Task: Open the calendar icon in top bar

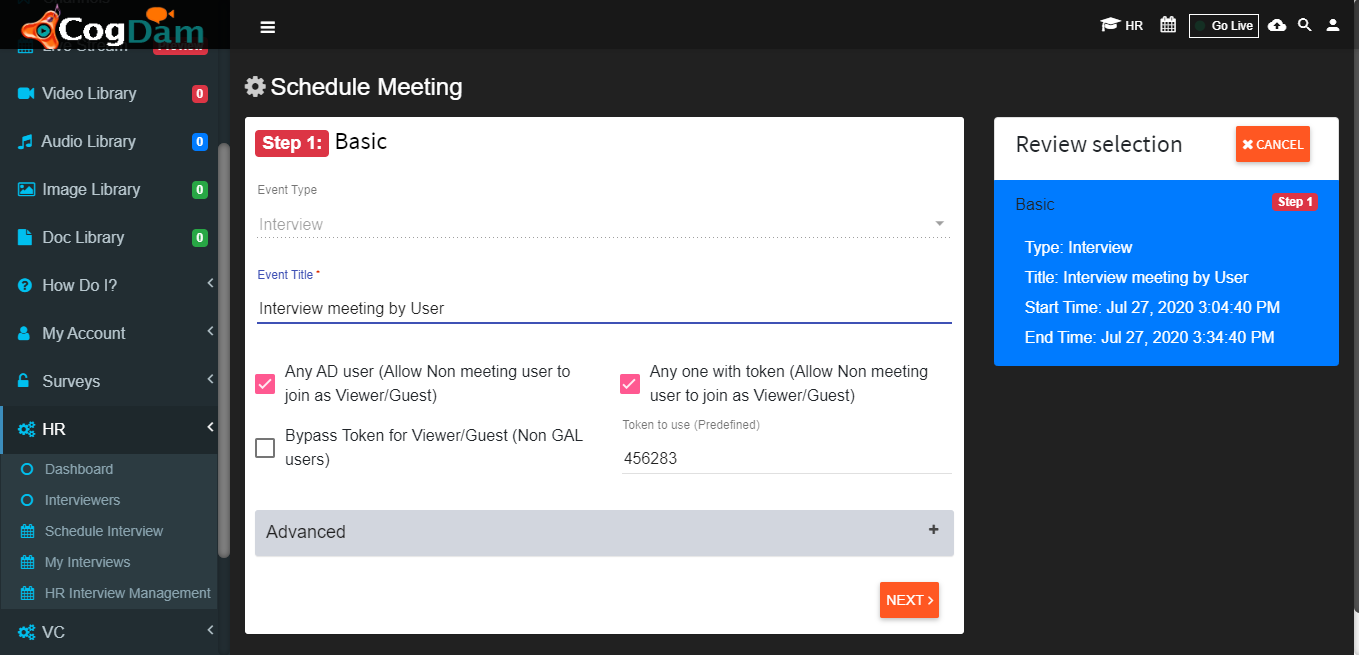Action: click(1168, 25)
